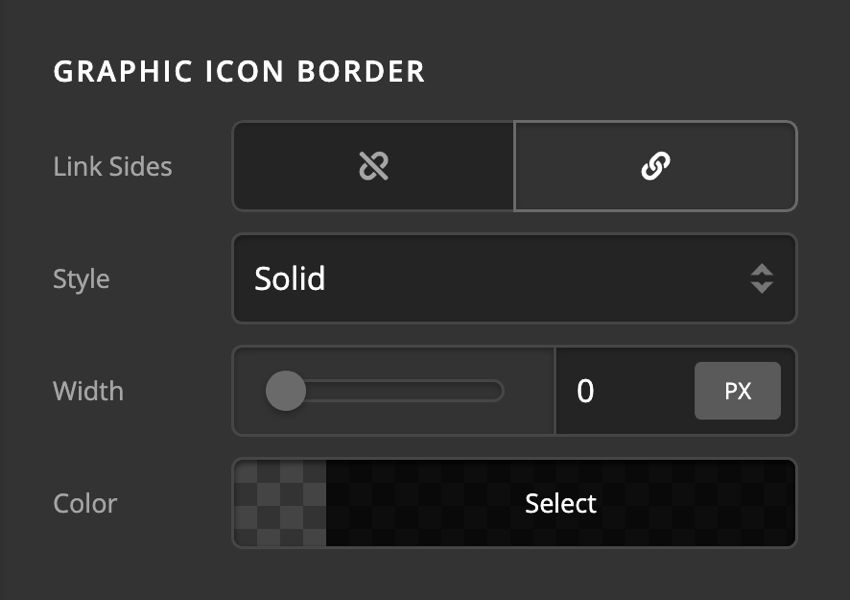Click the stepper arrows beside Solid
Viewport: 850px width, 600px height.
coord(762,279)
